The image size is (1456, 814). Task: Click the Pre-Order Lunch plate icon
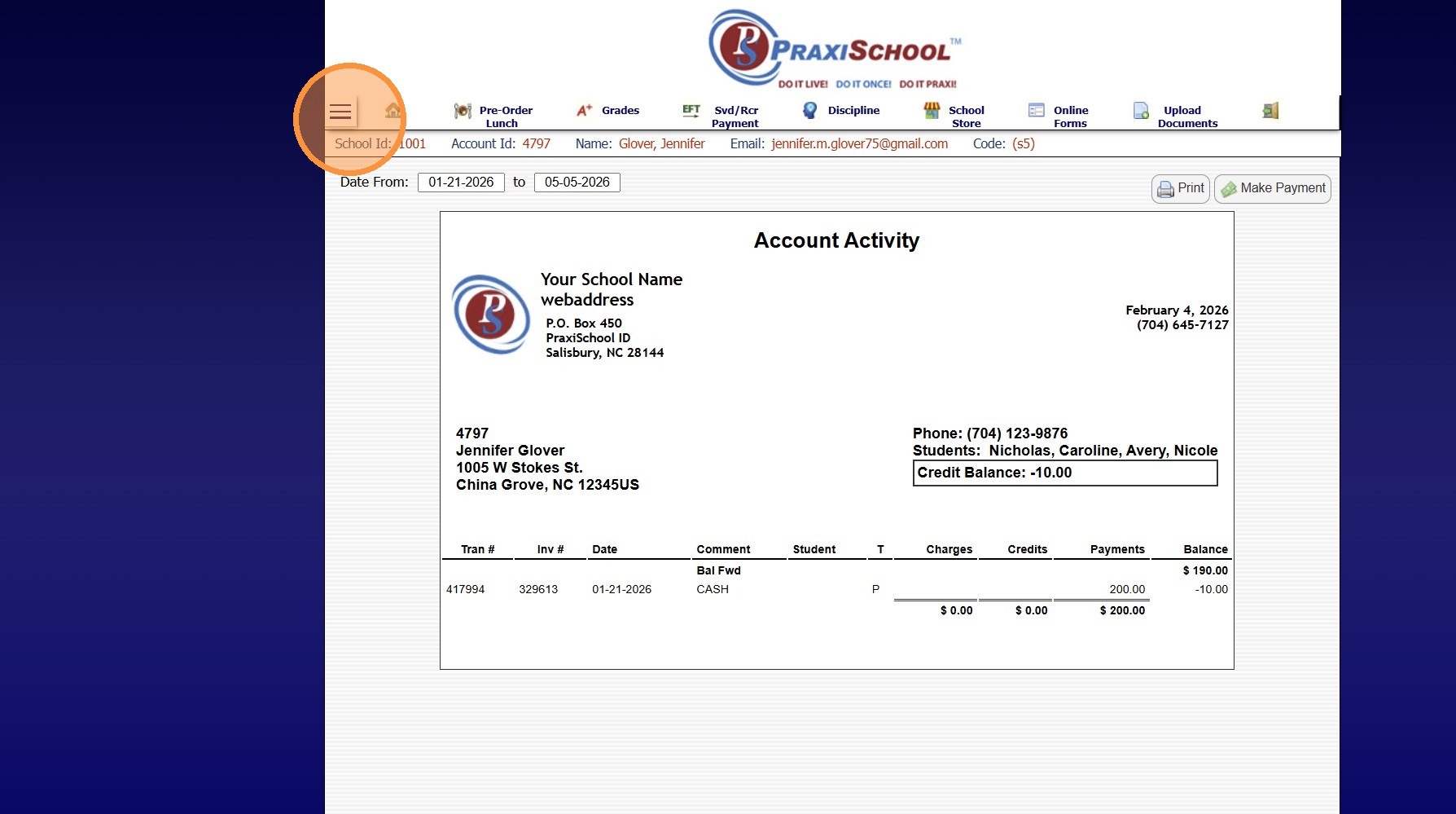click(x=463, y=111)
